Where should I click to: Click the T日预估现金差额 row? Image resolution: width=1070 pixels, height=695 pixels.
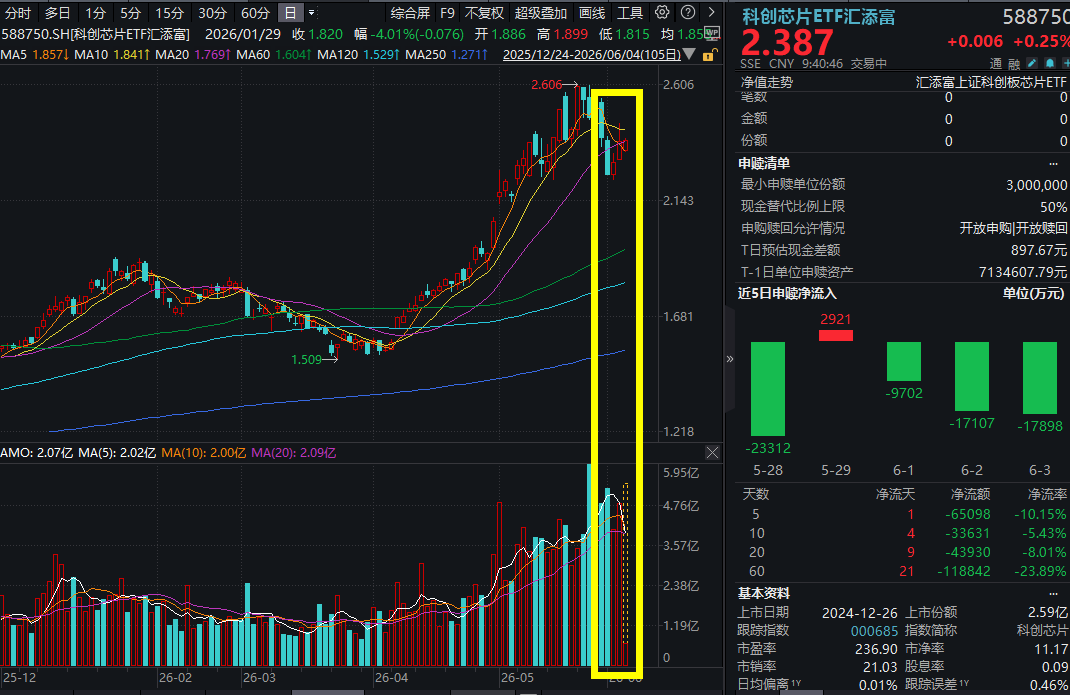(x=903, y=250)
